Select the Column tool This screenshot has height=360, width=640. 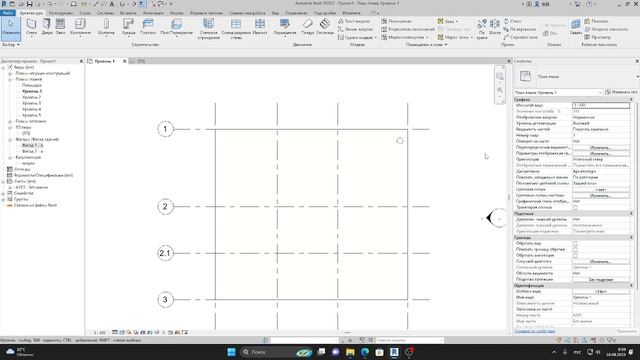click(106, 27)
